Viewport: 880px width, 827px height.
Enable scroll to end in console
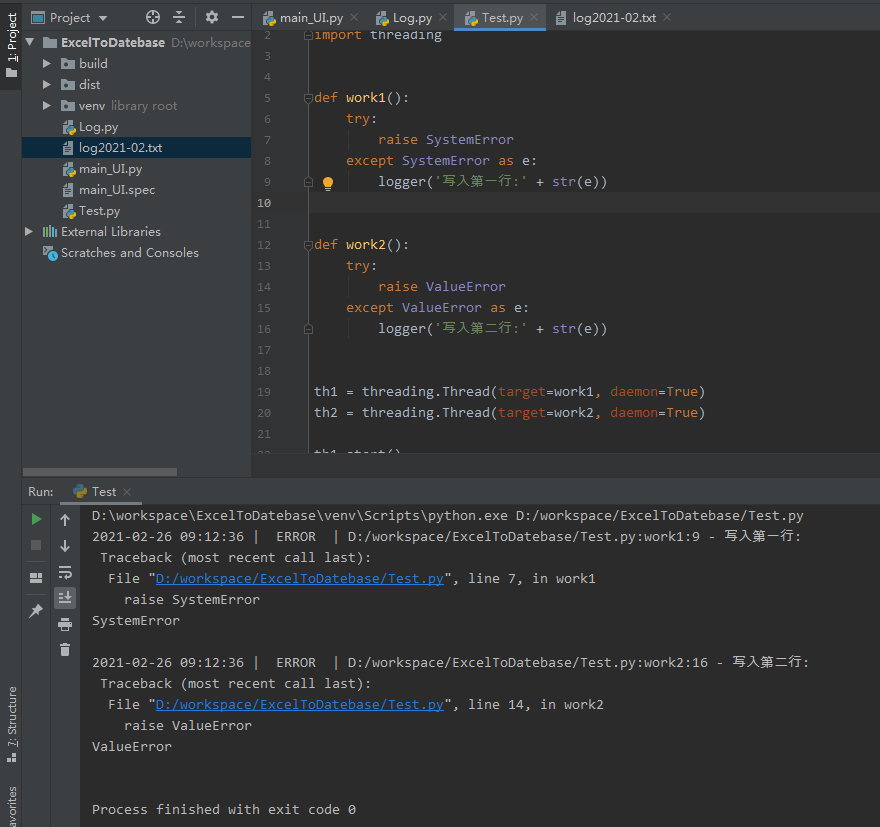(x=65, y=598)
